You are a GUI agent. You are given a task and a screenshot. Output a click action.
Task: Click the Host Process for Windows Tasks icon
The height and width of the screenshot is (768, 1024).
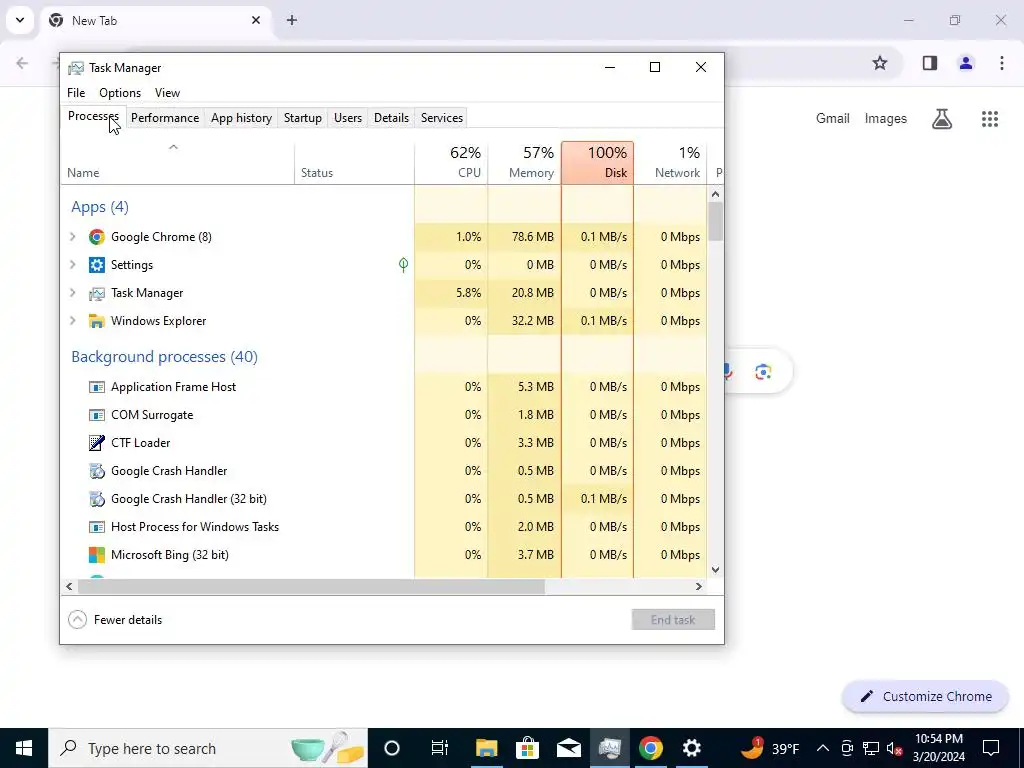pos(97,527)
